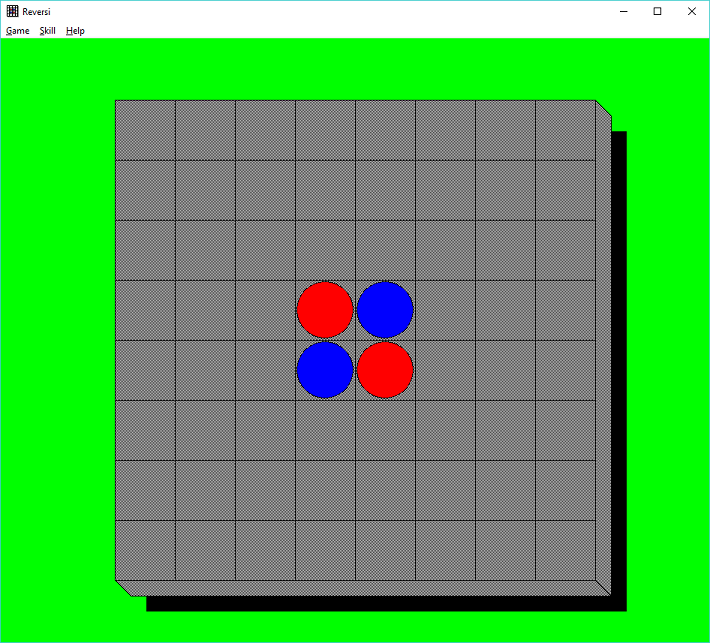Click the top-left corner board square
The image size is (710, 643).
[x=145, y=130]
